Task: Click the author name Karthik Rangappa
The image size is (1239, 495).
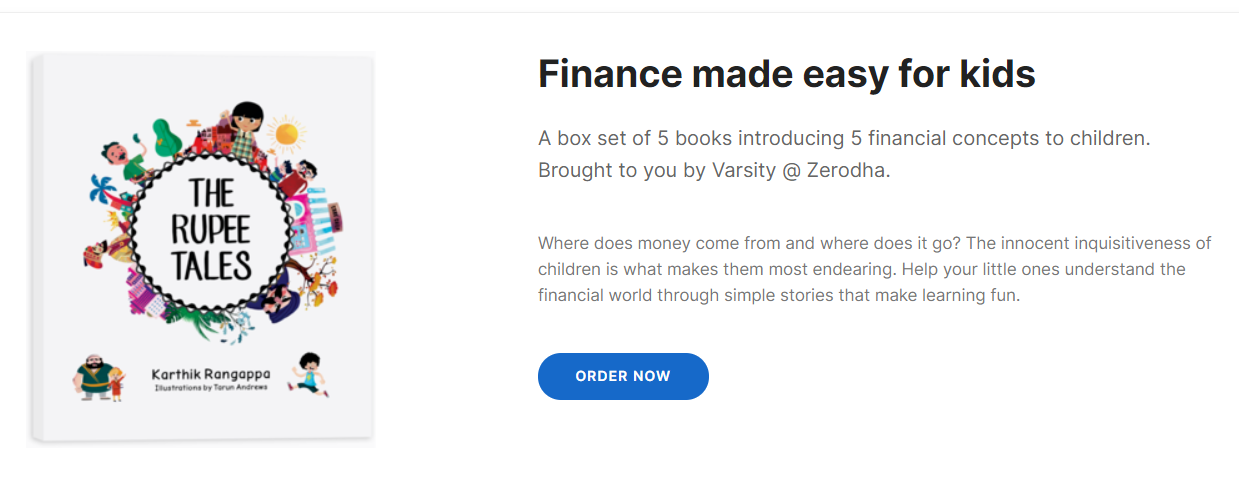Action: [x=210, y=373]
